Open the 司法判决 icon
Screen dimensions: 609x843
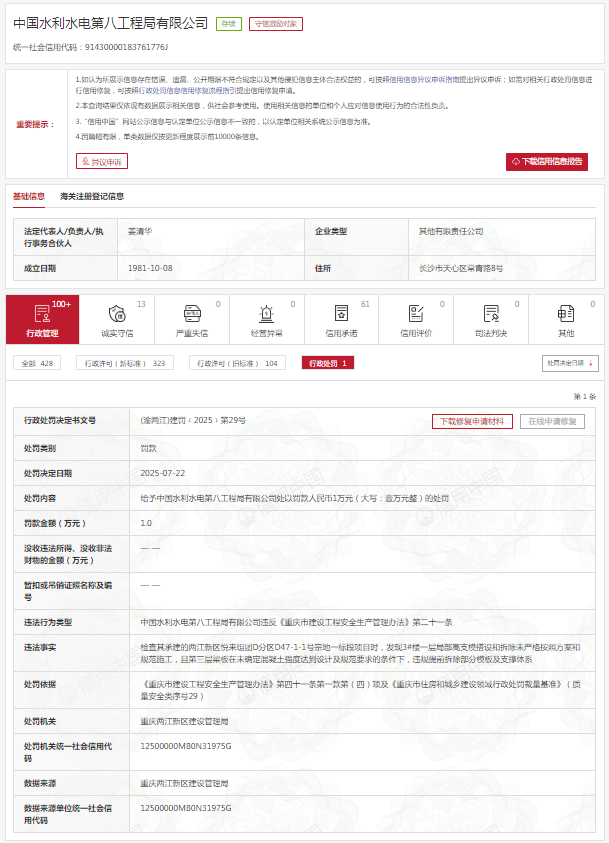tap(491, 313)
